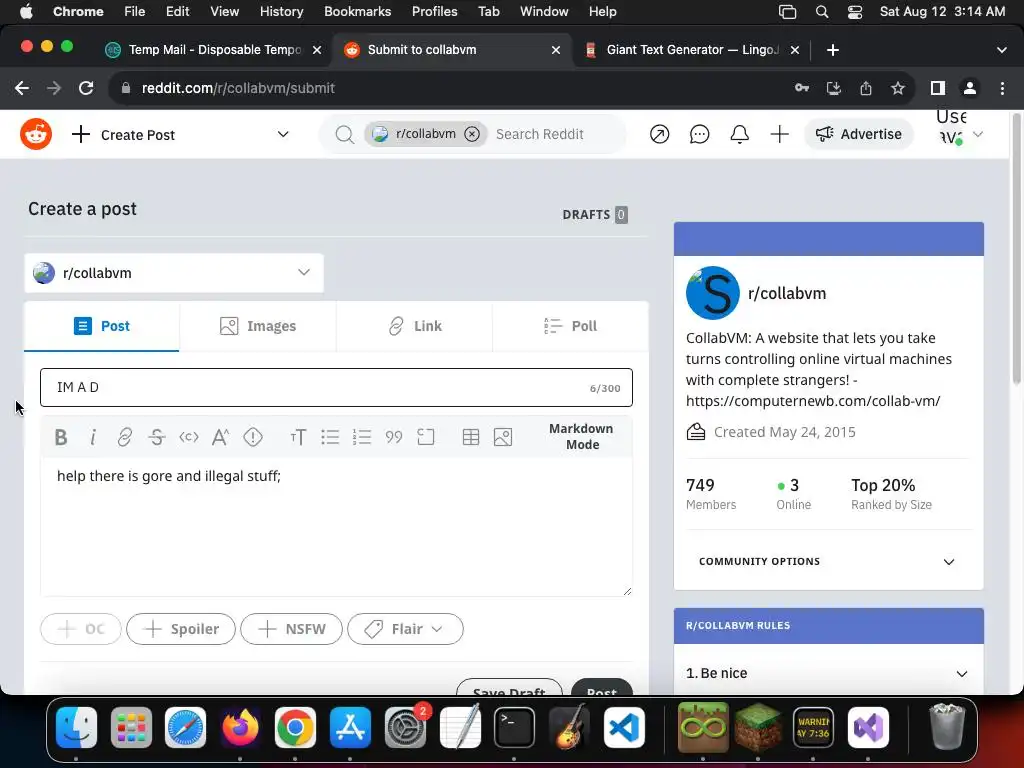Reload the page in Chrome

(86, 88)
